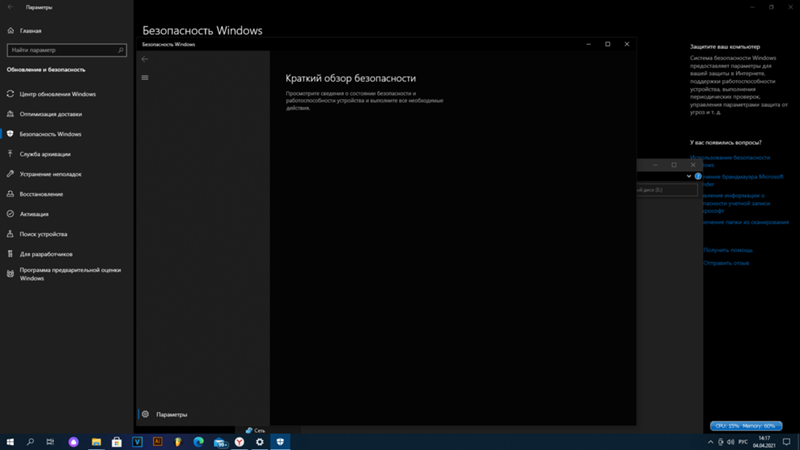The height and width of the screenshot is (450, 800).
Task: Switch to Settings gear on the taskbar
Action: 260,442
